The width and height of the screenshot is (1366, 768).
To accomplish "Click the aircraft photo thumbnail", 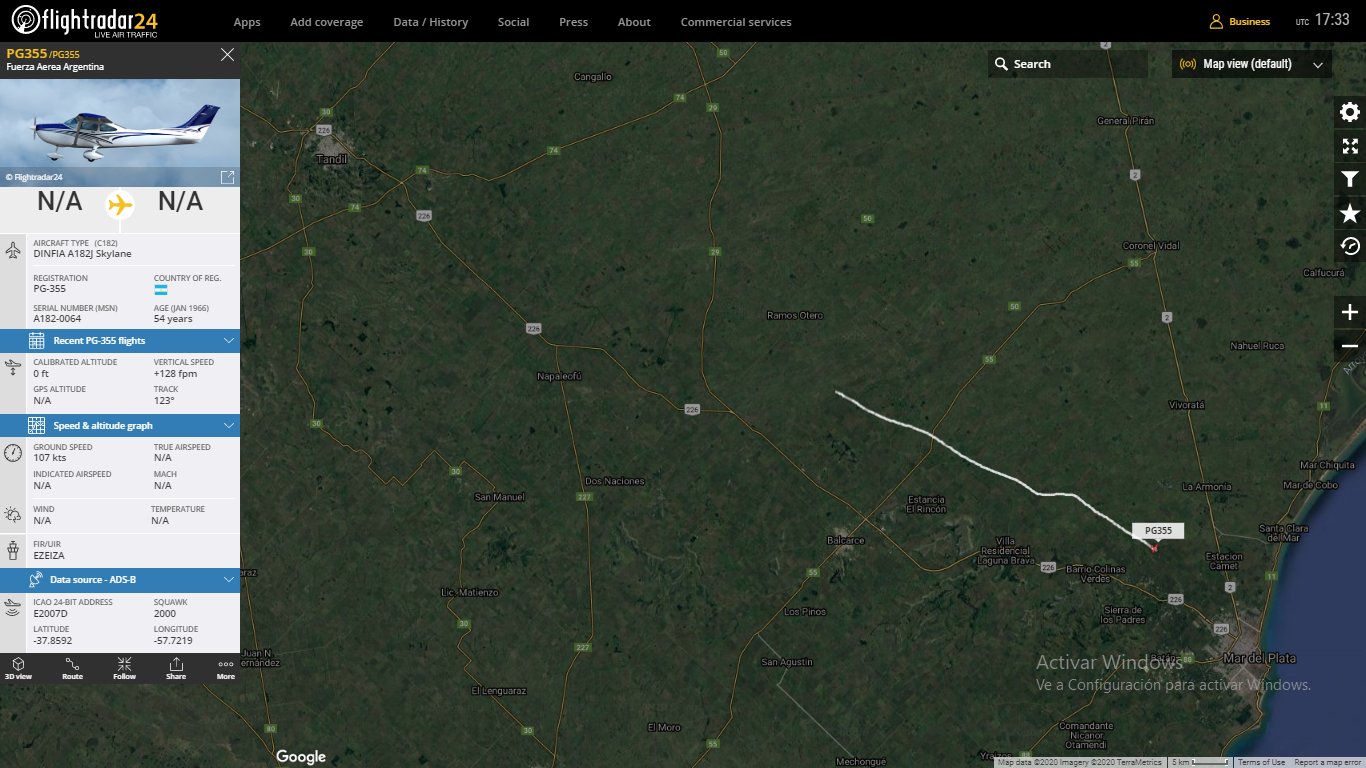I will 120,132.
